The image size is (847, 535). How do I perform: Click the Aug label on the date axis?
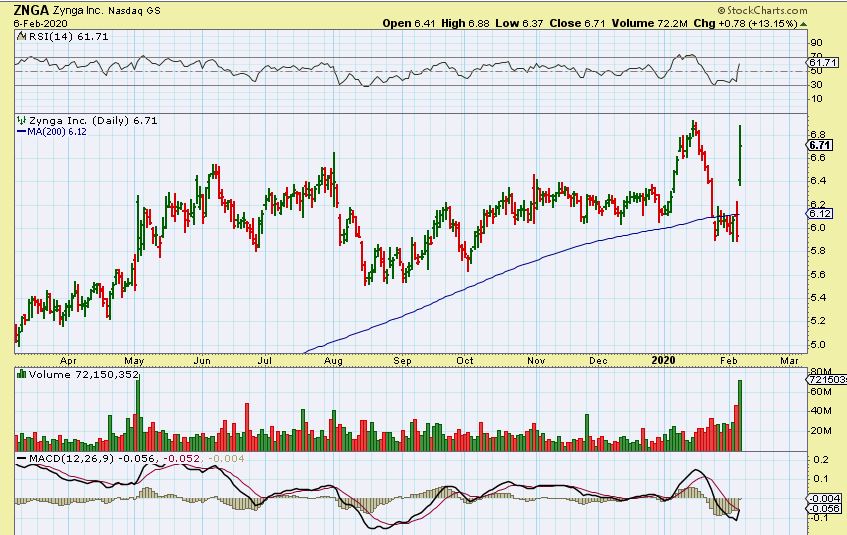pos(333,361)
